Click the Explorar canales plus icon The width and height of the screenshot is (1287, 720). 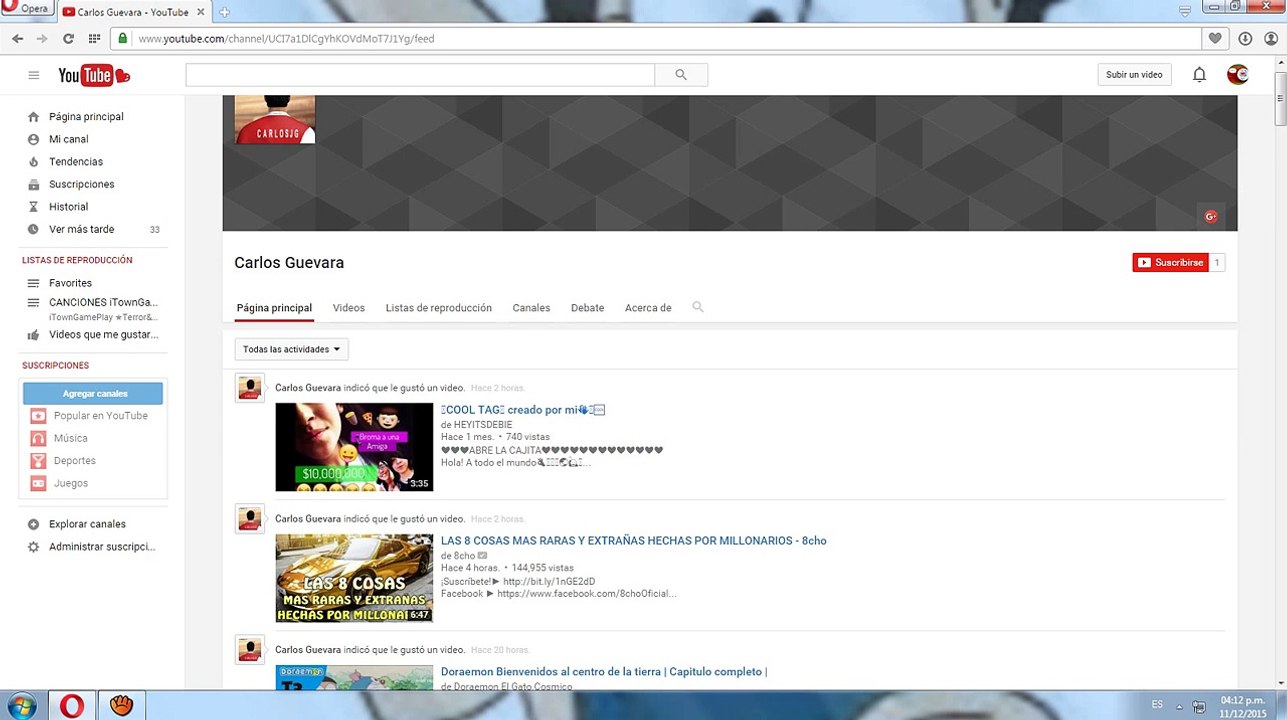pyautogui.click(x=33, y=524)
